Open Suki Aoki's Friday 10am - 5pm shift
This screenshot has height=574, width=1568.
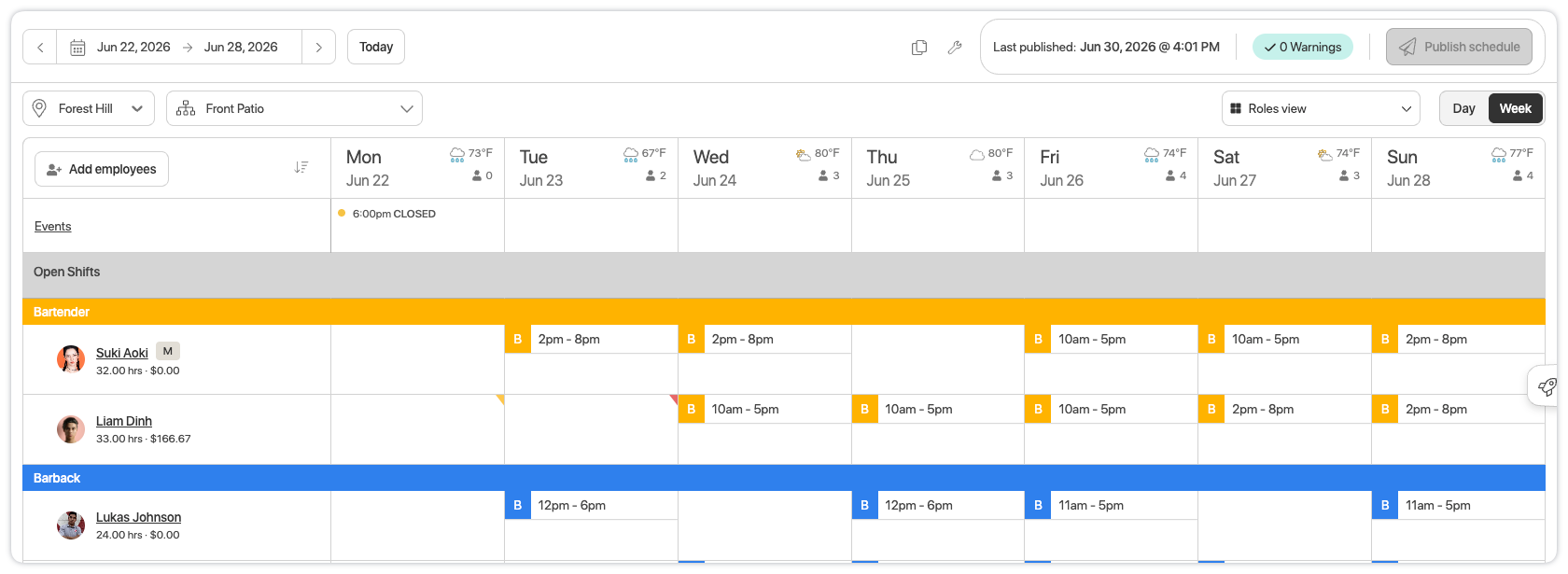point(1111,339)
